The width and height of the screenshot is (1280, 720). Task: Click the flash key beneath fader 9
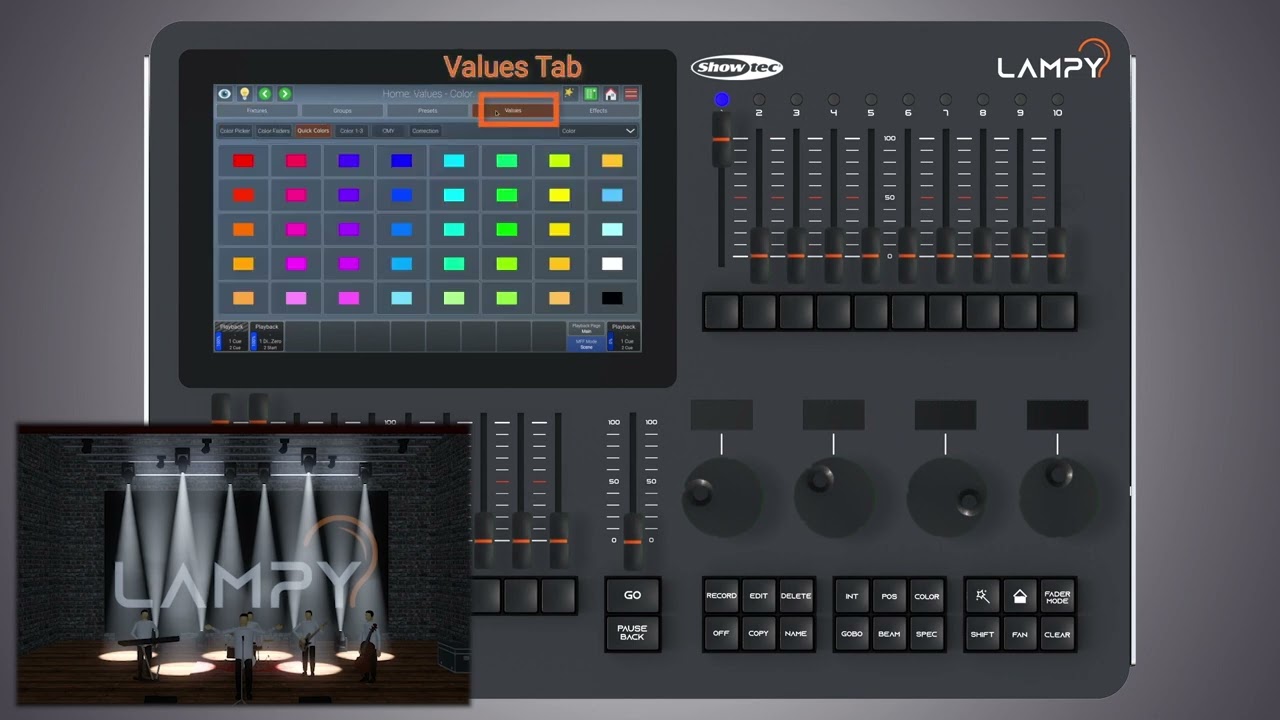point(1020,312)
